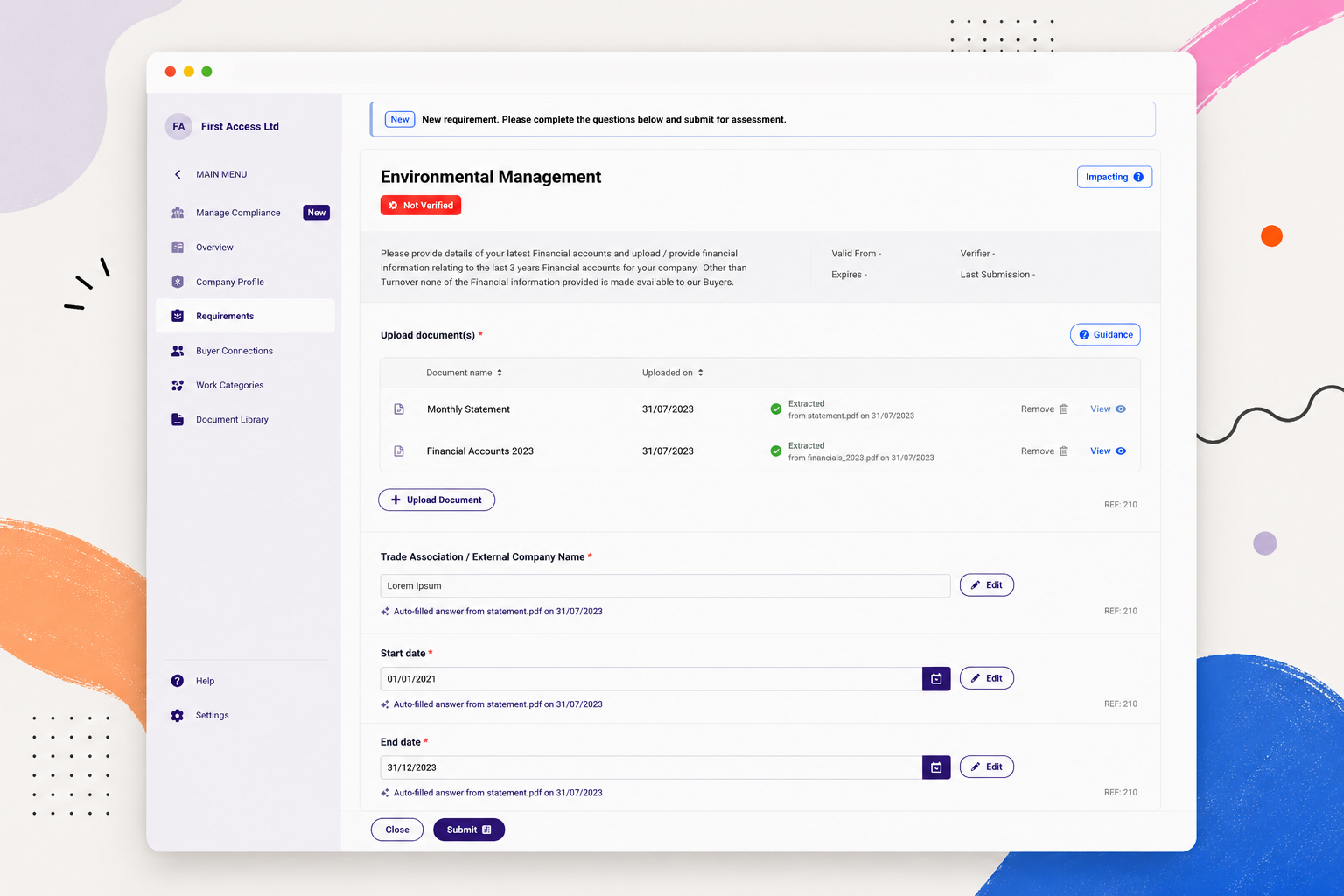Open the Guidance help button
This screenshot has width=1344, height=896.
point(1105,334)
